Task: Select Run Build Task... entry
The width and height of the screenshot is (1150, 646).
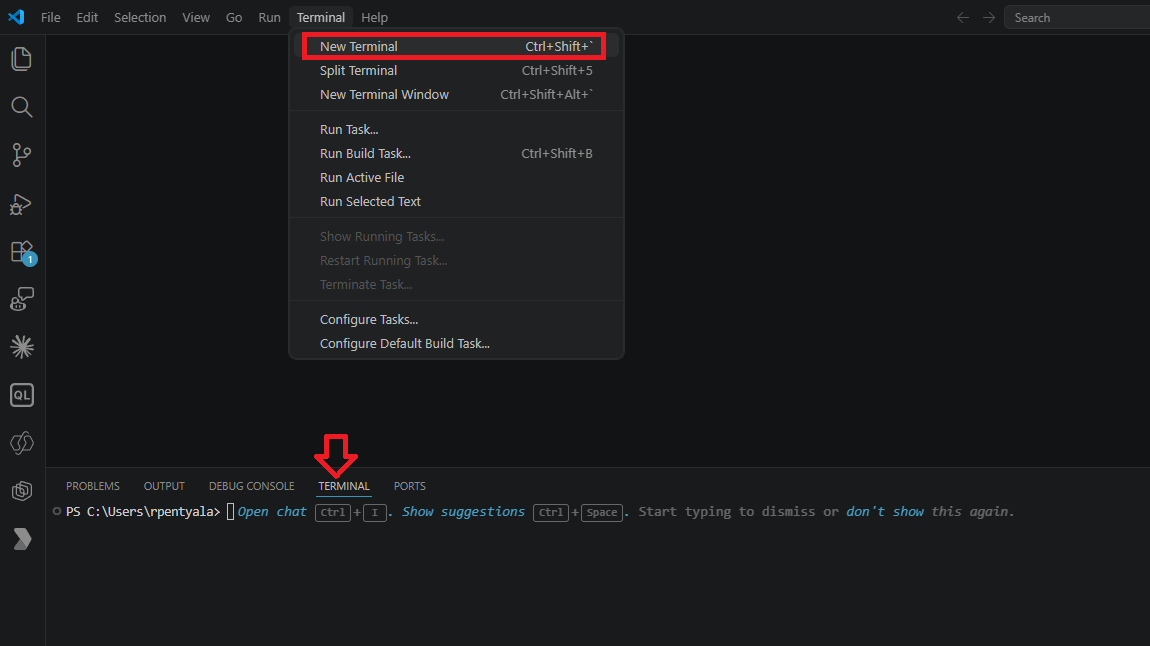Action: [456, 153]
